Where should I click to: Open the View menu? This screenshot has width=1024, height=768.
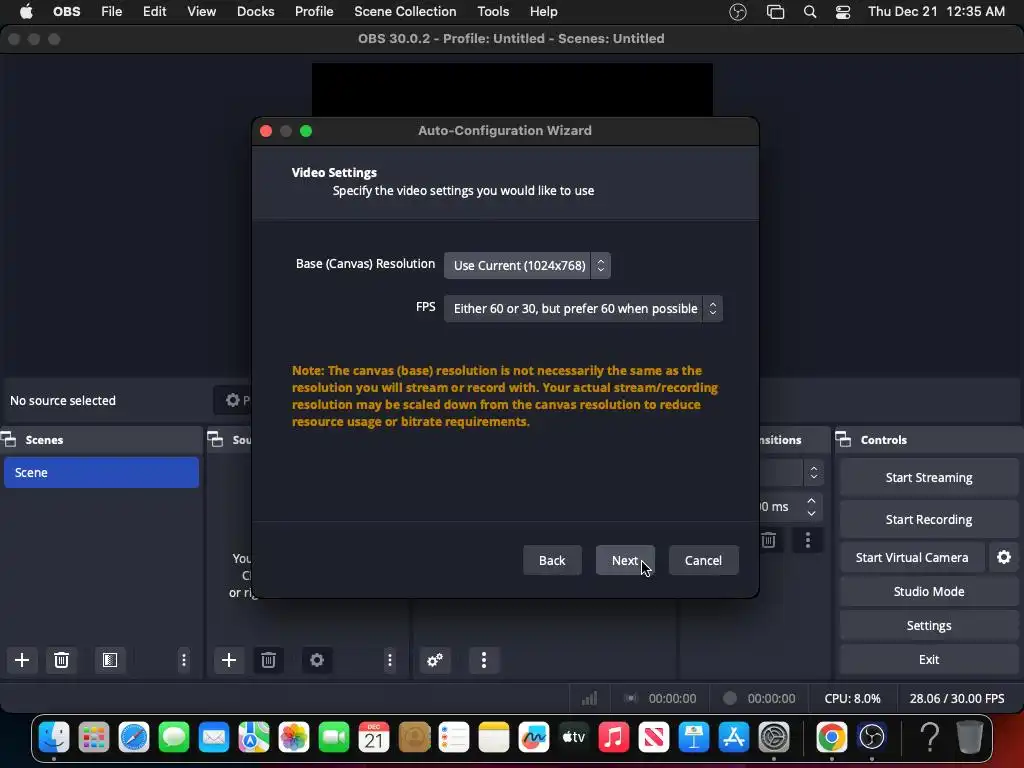[x=201, y=12]
